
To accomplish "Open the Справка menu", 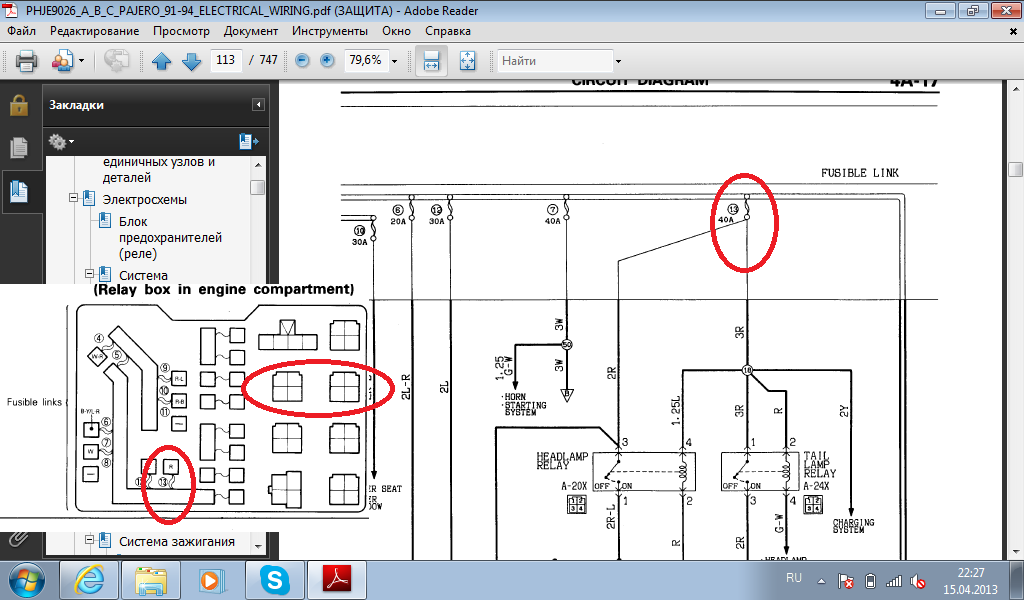I will (448, 31).
